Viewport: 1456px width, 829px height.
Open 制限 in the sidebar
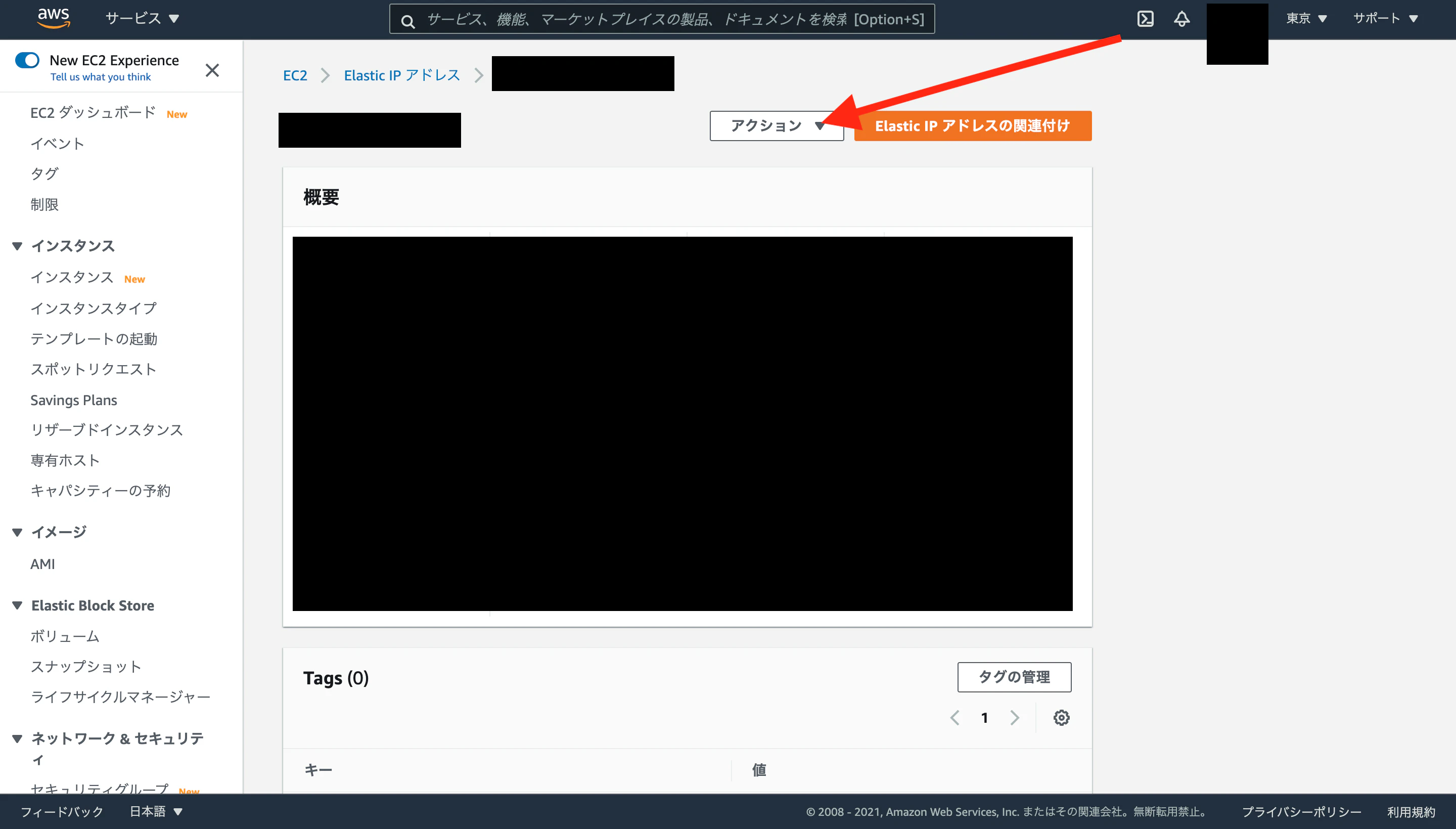point(44,204)
